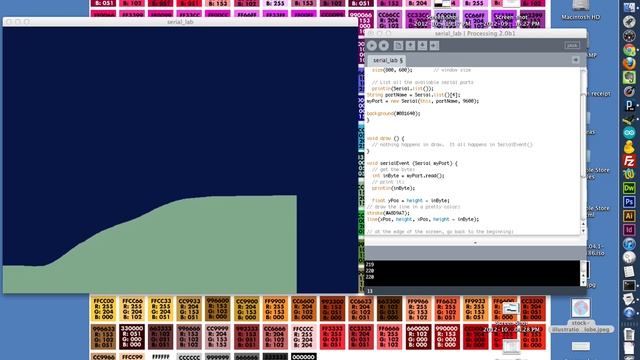The height and width of the screenshot is (360, 640).
Task: Pick the CC9933 color swatch
Action: 189,309
